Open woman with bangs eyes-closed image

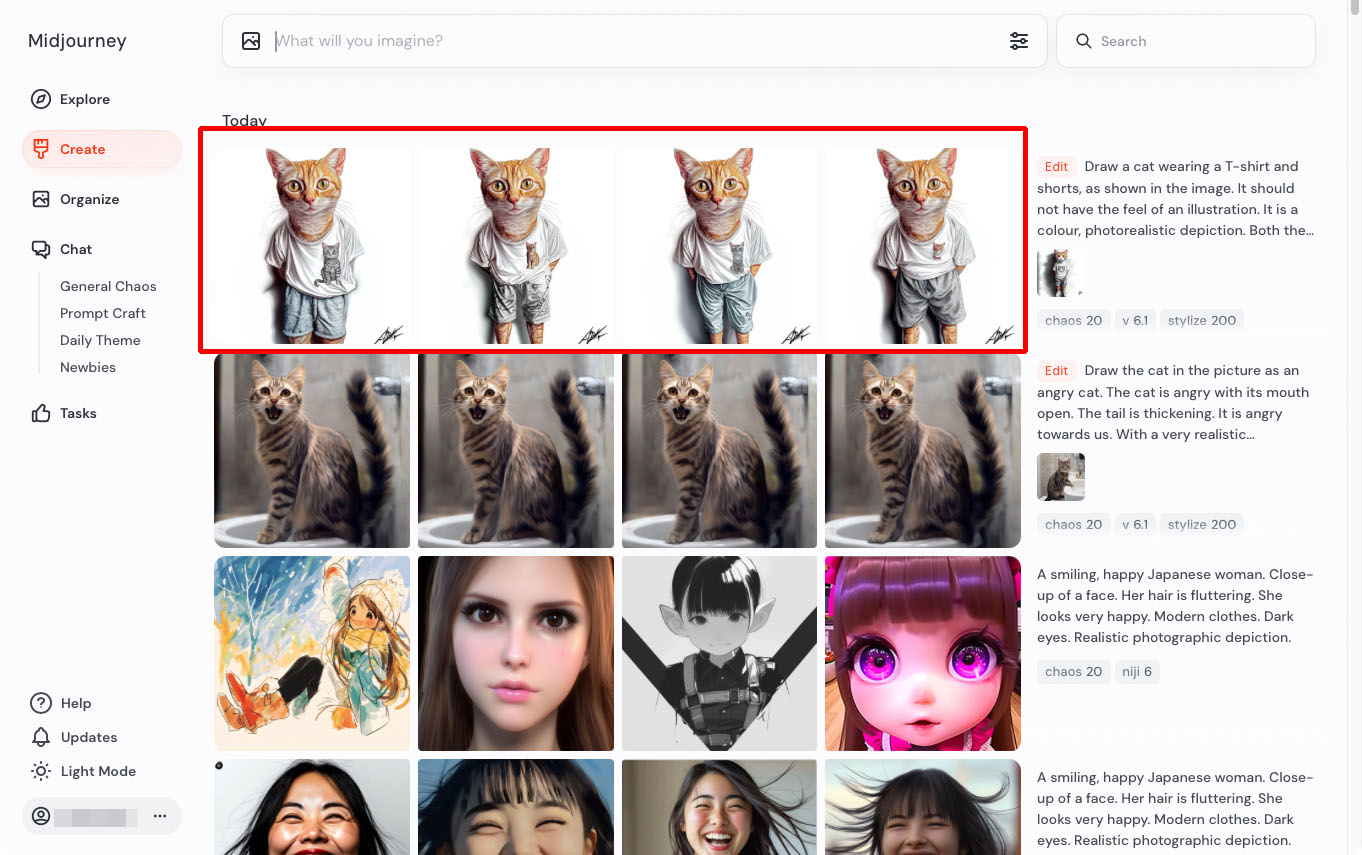pyautogui.click(x=516, y=807)
